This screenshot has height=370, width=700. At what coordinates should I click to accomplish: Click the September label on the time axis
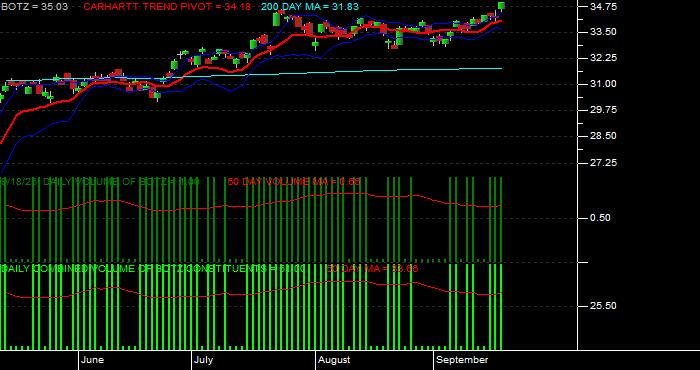click(x=462, y=360)
